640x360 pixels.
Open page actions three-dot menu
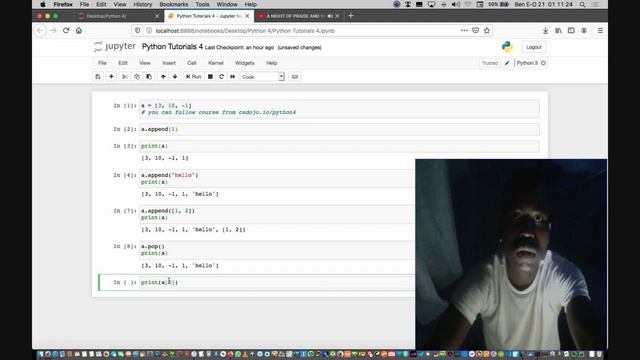[464, 31]
